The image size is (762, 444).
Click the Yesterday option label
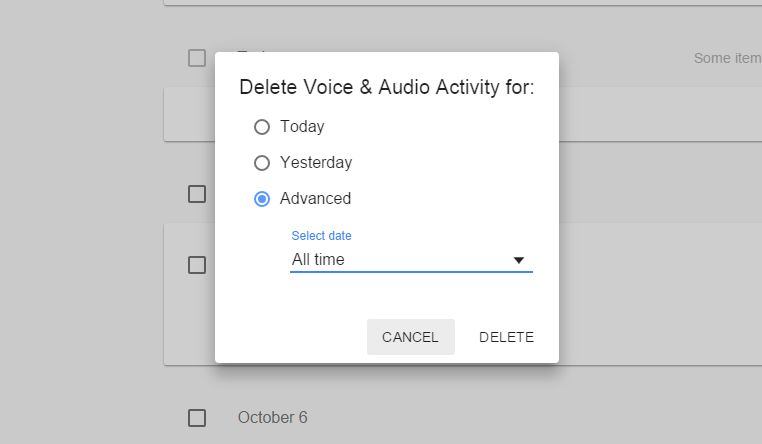point(316,163)
